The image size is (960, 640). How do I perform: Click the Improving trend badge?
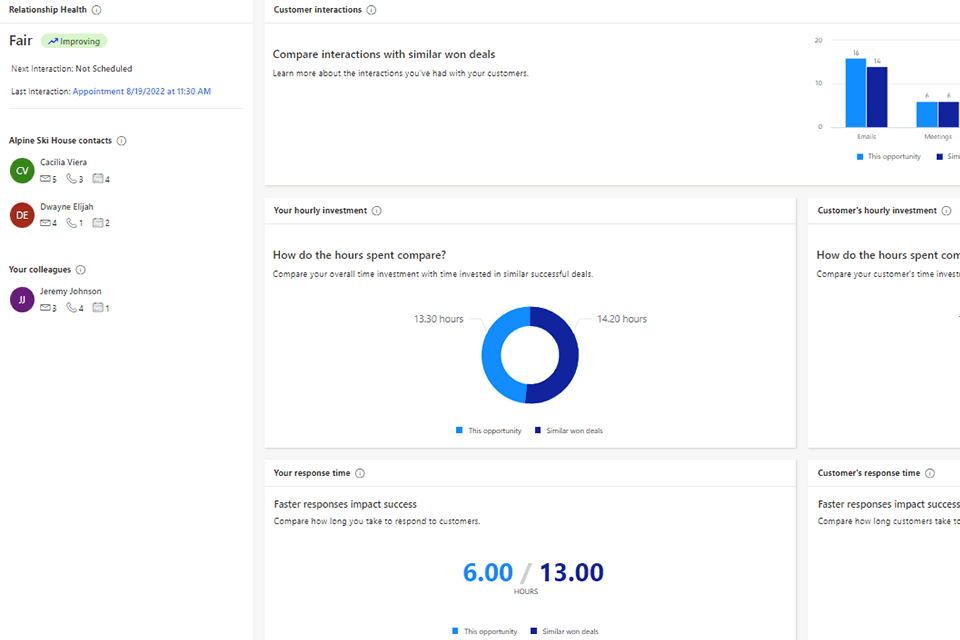74,41
